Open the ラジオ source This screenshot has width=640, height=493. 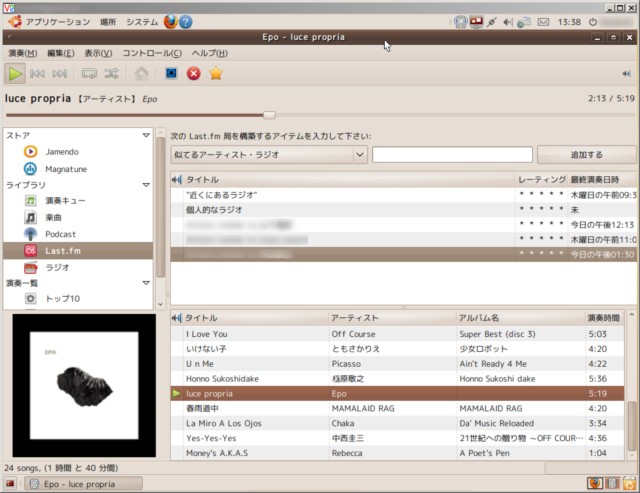[x=57, y=268]
